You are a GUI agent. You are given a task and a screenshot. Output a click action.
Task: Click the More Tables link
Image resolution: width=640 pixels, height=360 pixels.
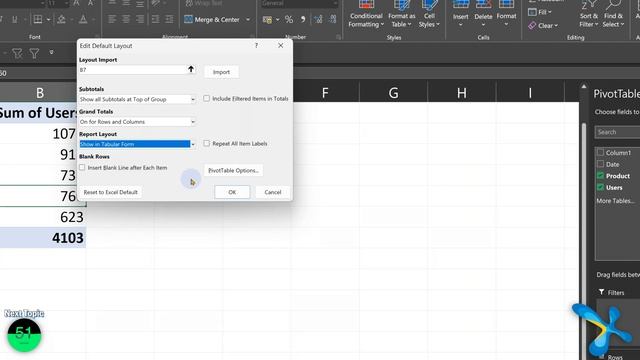click(x=616, y=201)
